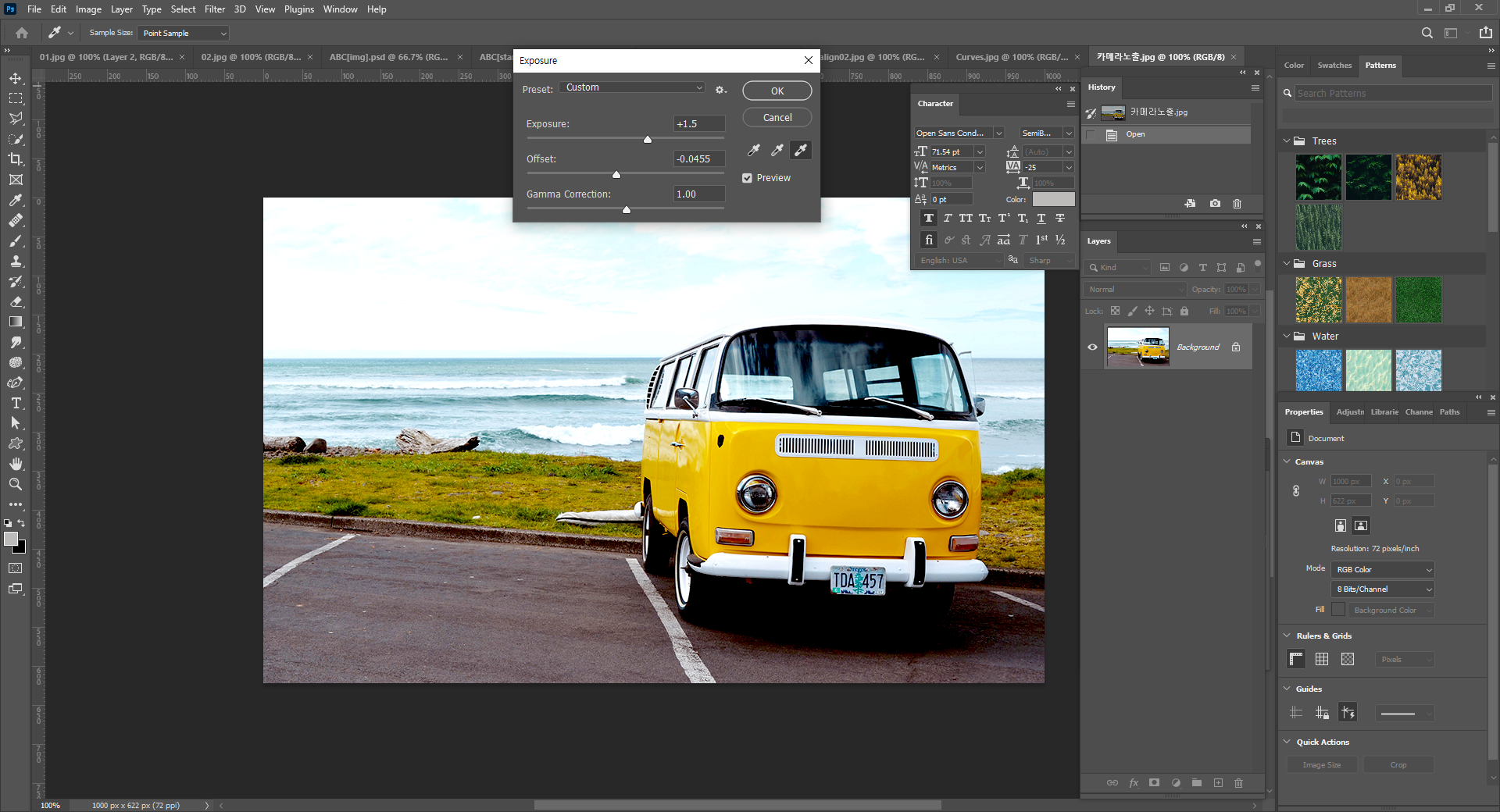This screenshot has height=812, width=1500.
Task: Select the Eyedropper tool in toolbar
Action: click(16, 200)
